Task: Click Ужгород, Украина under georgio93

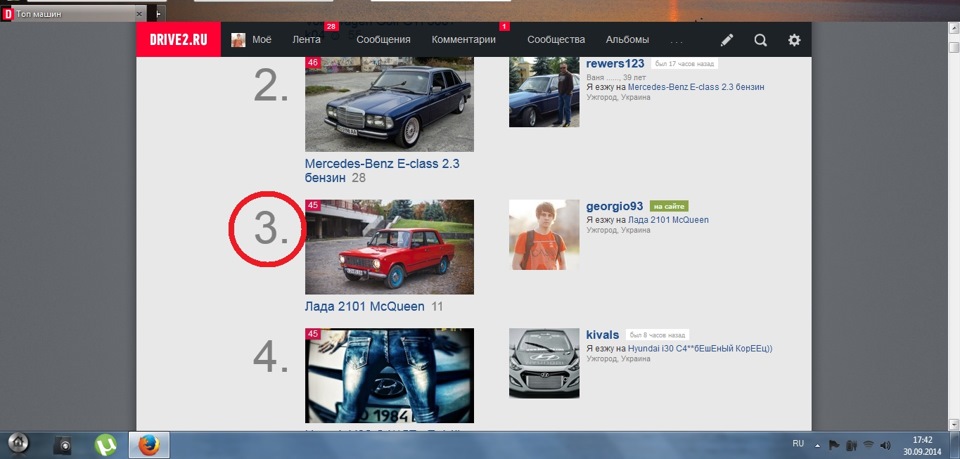Action: click(x=618, y=230)
